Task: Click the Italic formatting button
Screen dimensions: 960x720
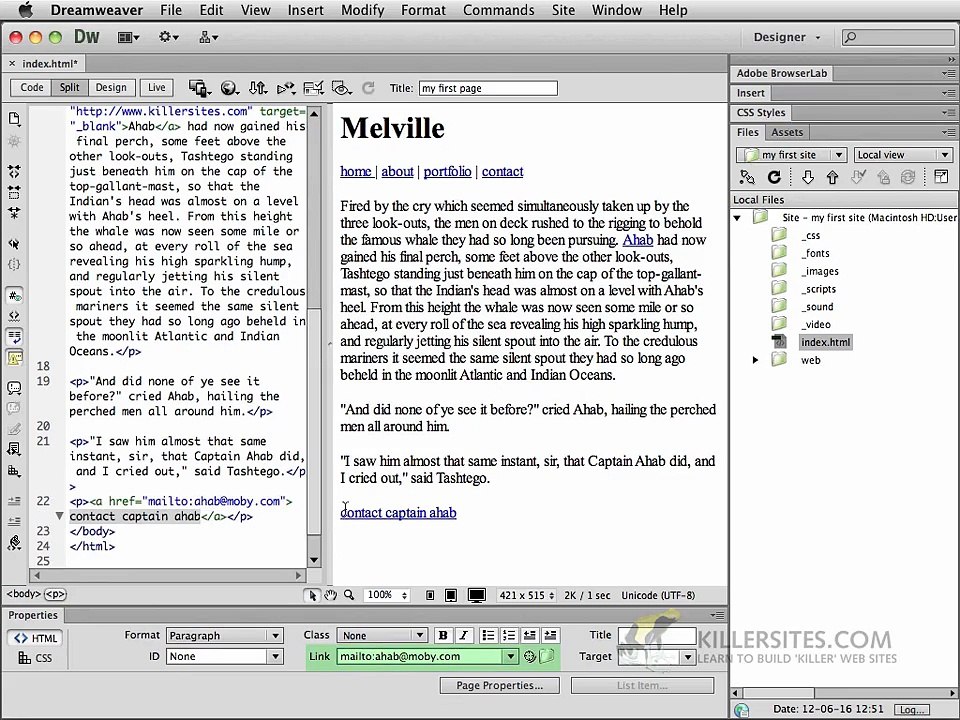Action: point(463,636)
